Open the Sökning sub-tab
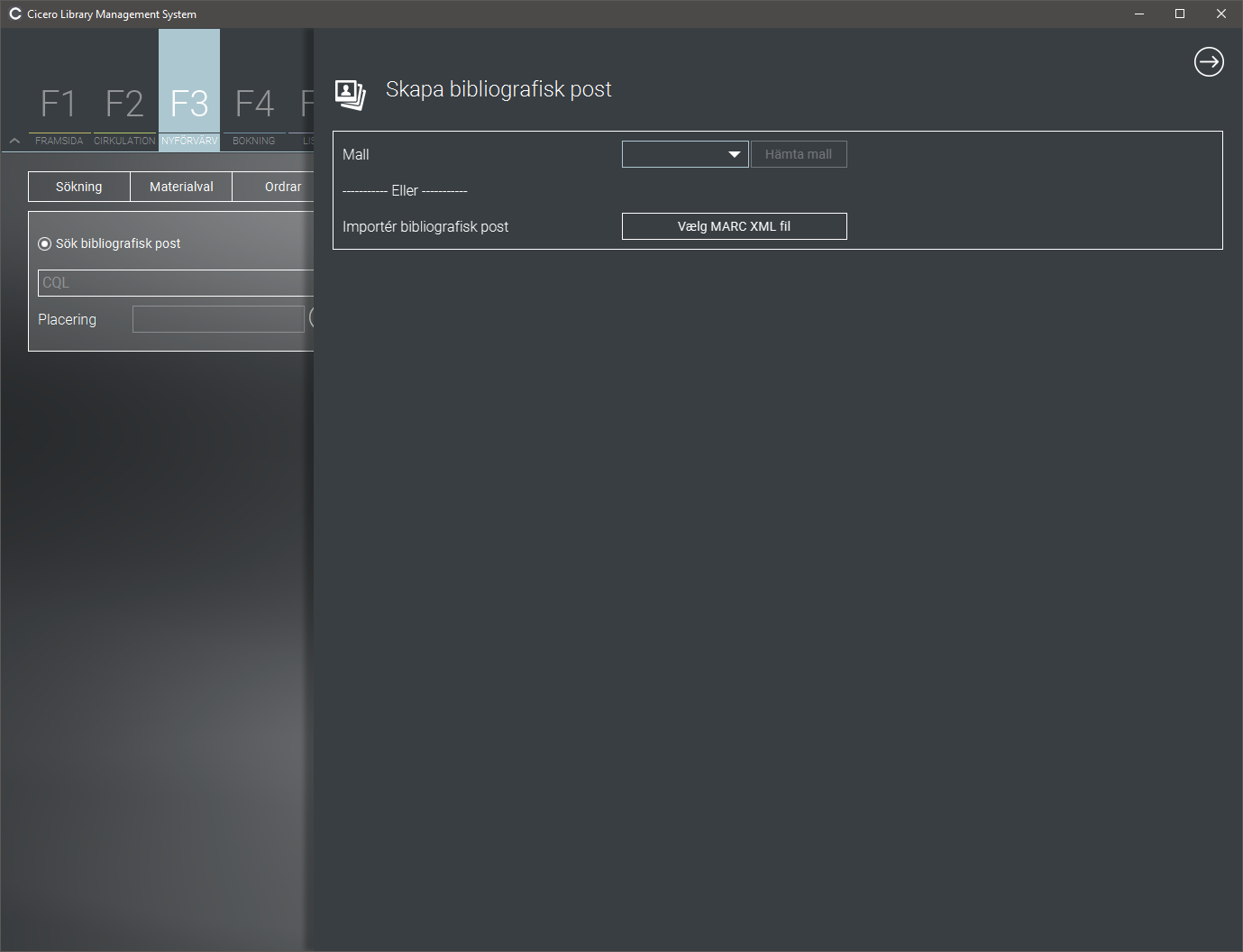Screen dimensions: 1243x952 click(79, 187)
